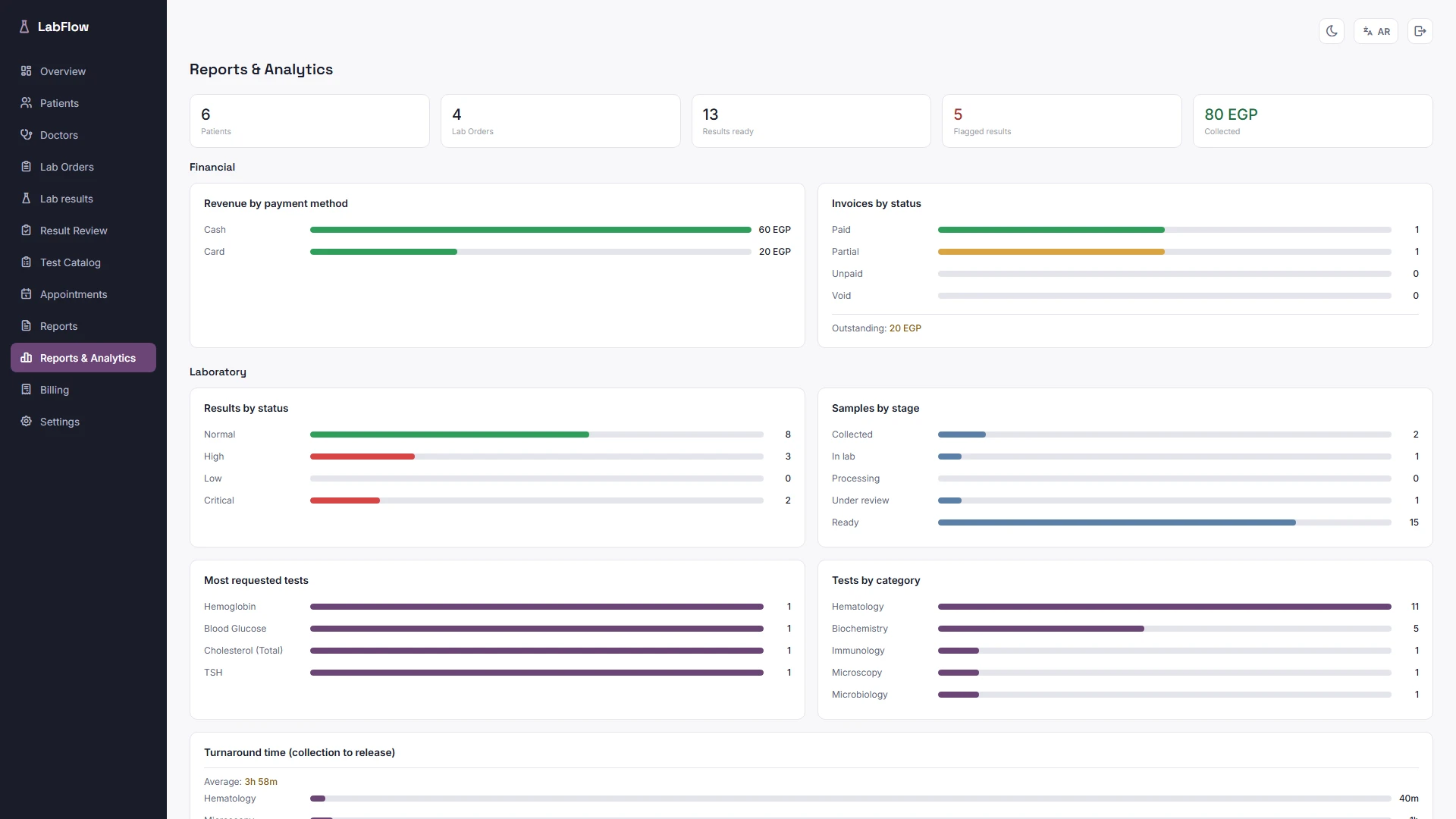Viewport: 1456px width, 819px height.
Task: Navigate to Lab Orders
Action: tap(83, 166)
